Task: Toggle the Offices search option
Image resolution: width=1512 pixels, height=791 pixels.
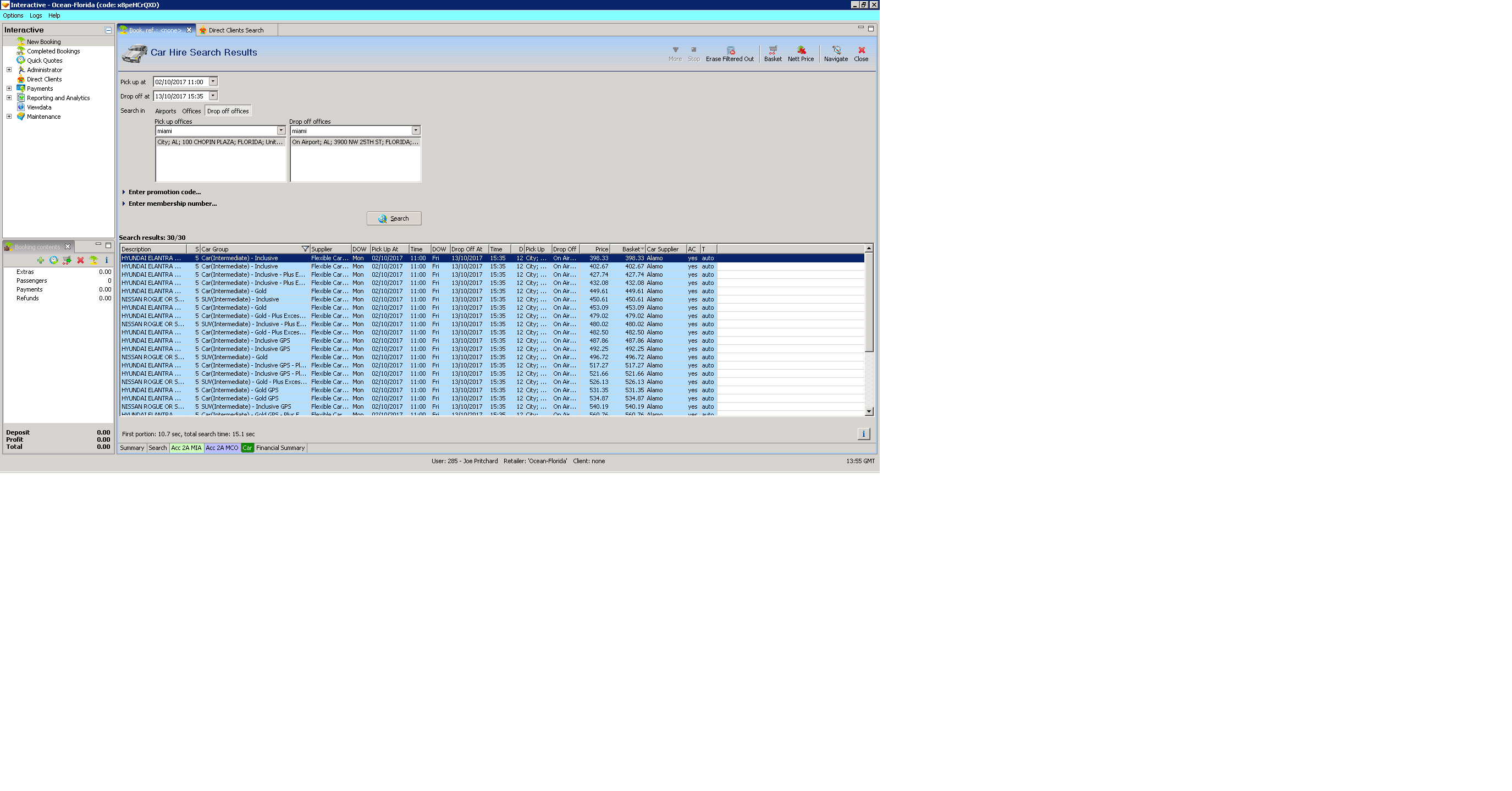Action: click(191, 111)
